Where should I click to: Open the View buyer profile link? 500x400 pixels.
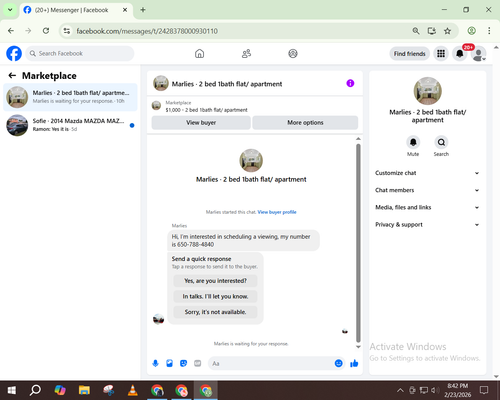pos(277,212)
